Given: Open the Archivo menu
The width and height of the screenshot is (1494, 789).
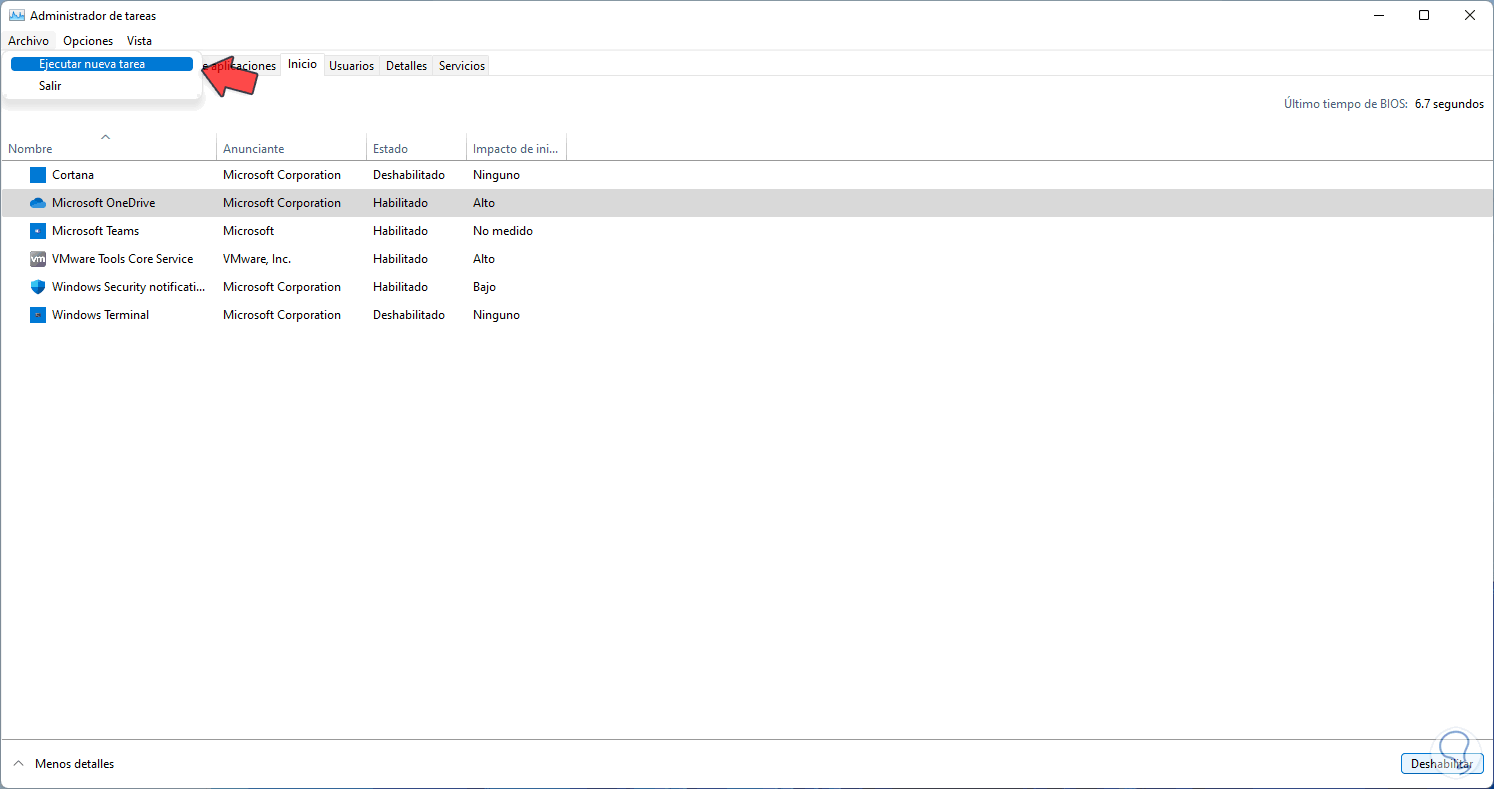Looking at the screenshot, I should coord(28,41).
